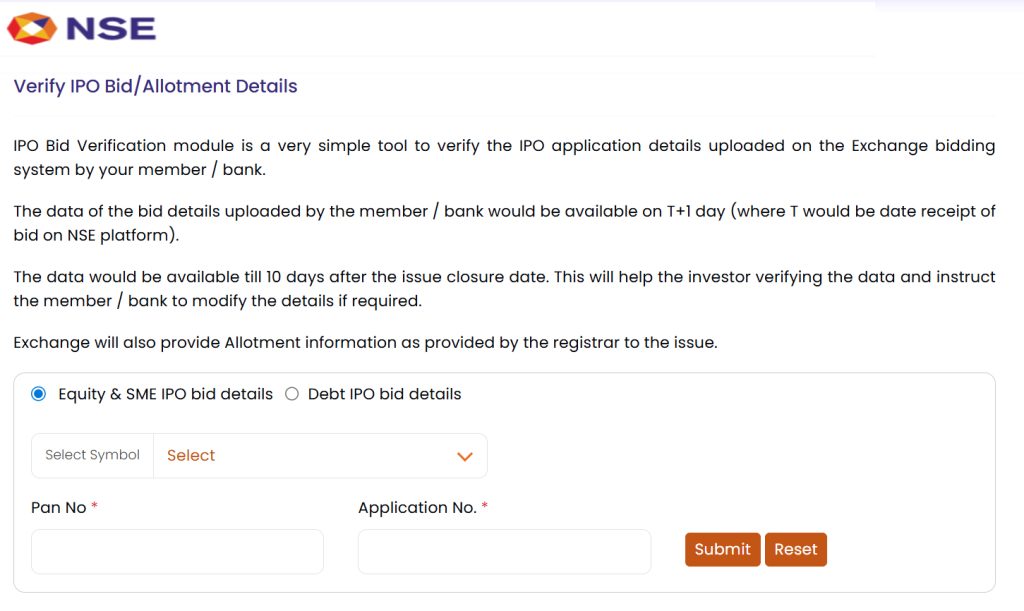Click the Select Symbol label text
1024x611 pixels.
tap(91, 455)
